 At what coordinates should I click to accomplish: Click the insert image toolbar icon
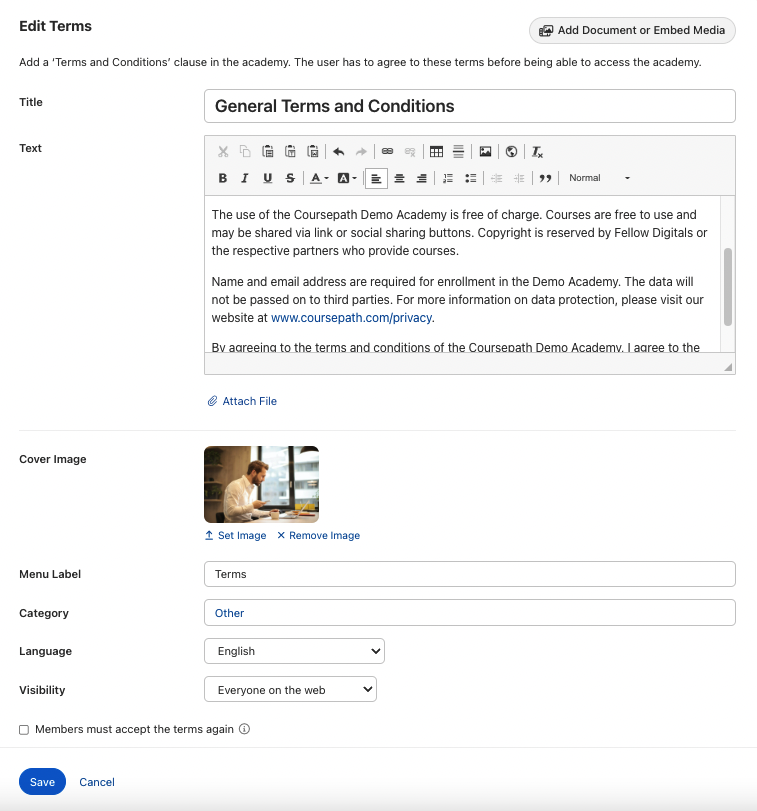485,152
